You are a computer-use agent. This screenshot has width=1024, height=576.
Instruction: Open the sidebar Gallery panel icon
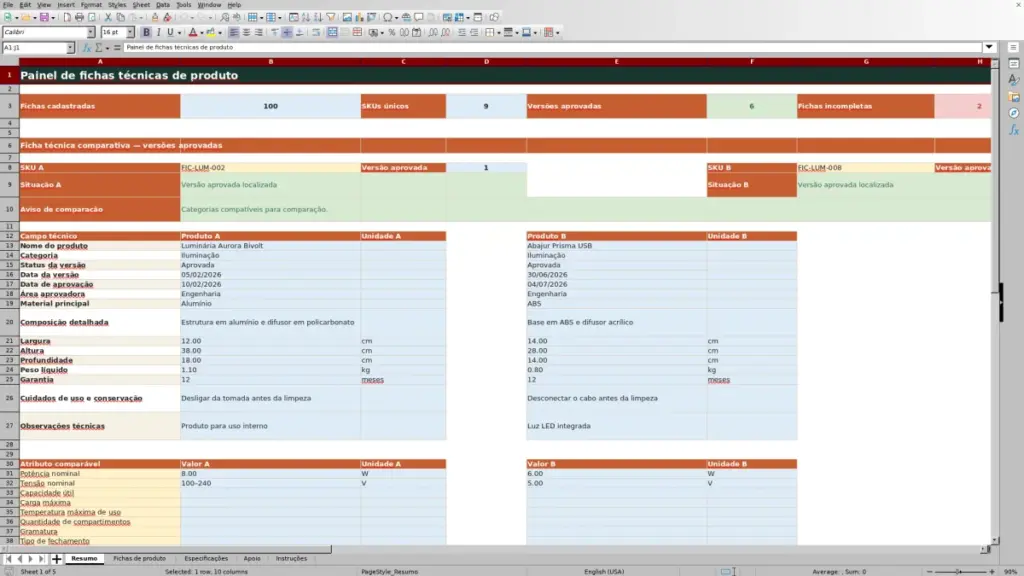pyautogui.click(x=1014, y=97)
